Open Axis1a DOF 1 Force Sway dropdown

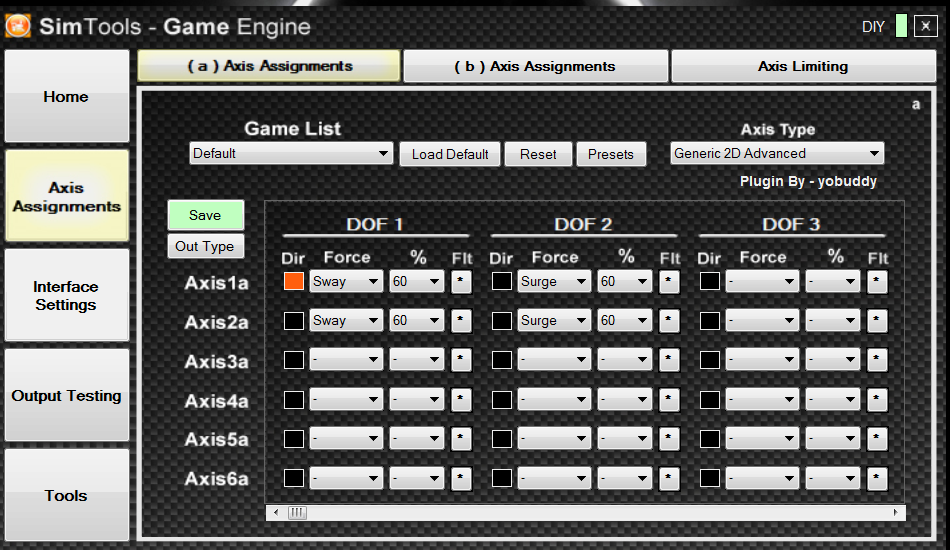(346, 282)
